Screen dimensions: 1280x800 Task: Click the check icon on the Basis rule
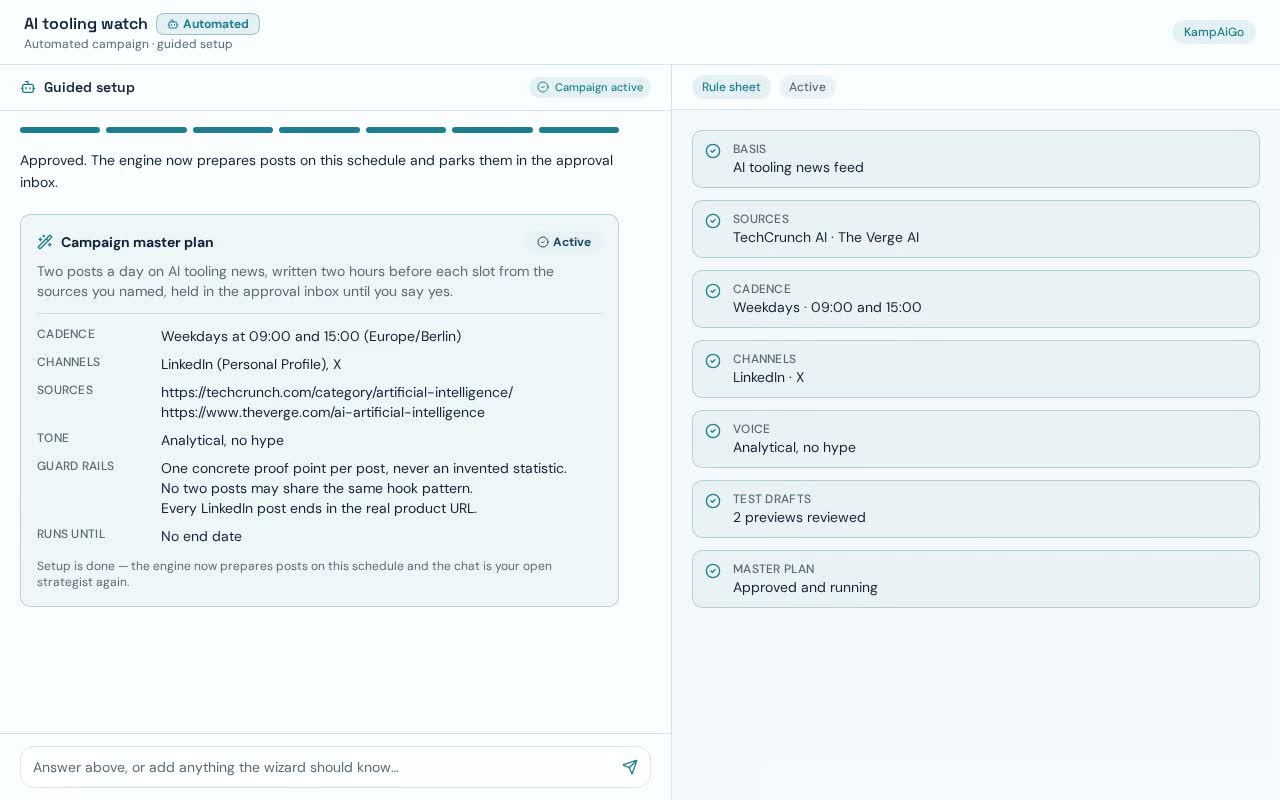713,151
